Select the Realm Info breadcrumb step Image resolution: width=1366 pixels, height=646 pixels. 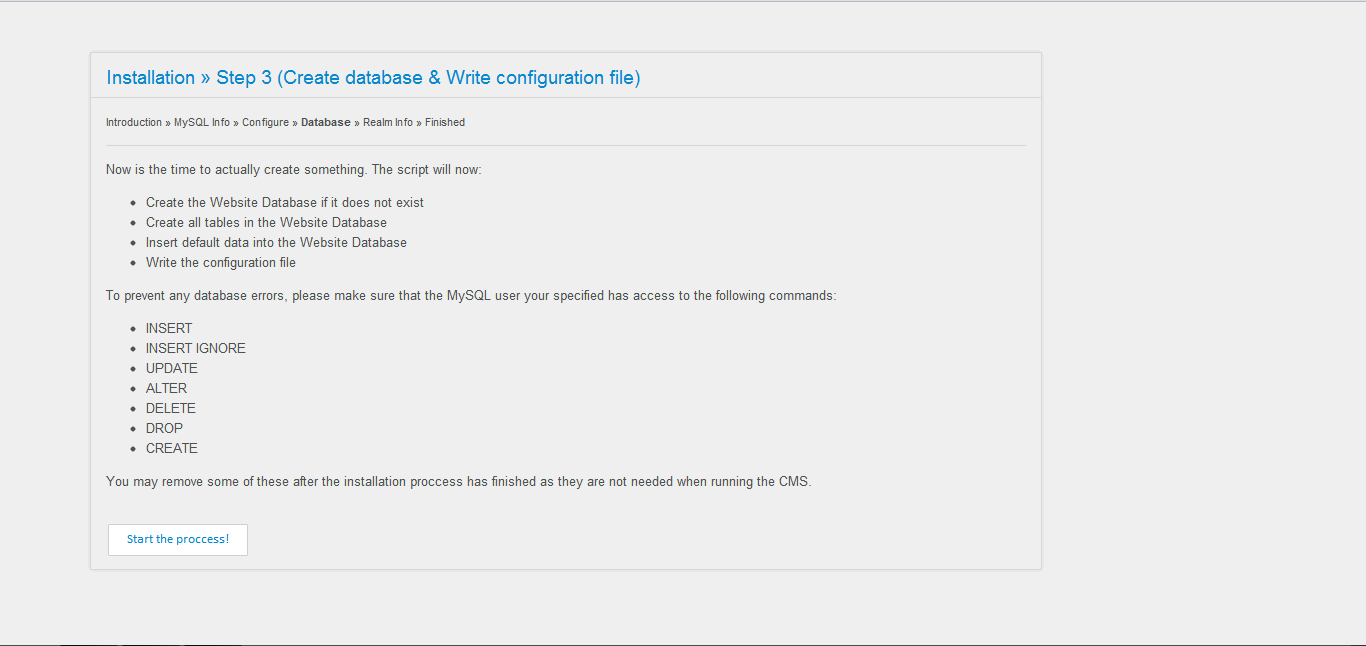(x=388, y=123)
